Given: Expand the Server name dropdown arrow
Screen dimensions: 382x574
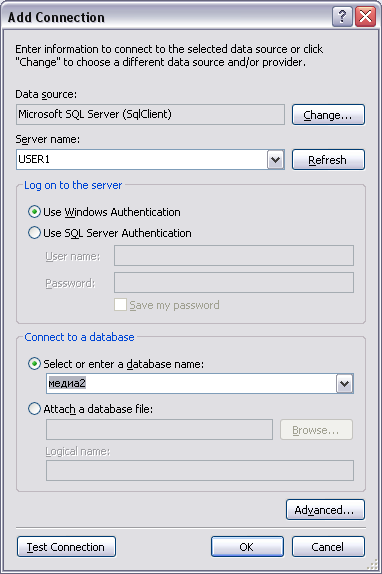Looking at the screenshot, I should (276, 160).
